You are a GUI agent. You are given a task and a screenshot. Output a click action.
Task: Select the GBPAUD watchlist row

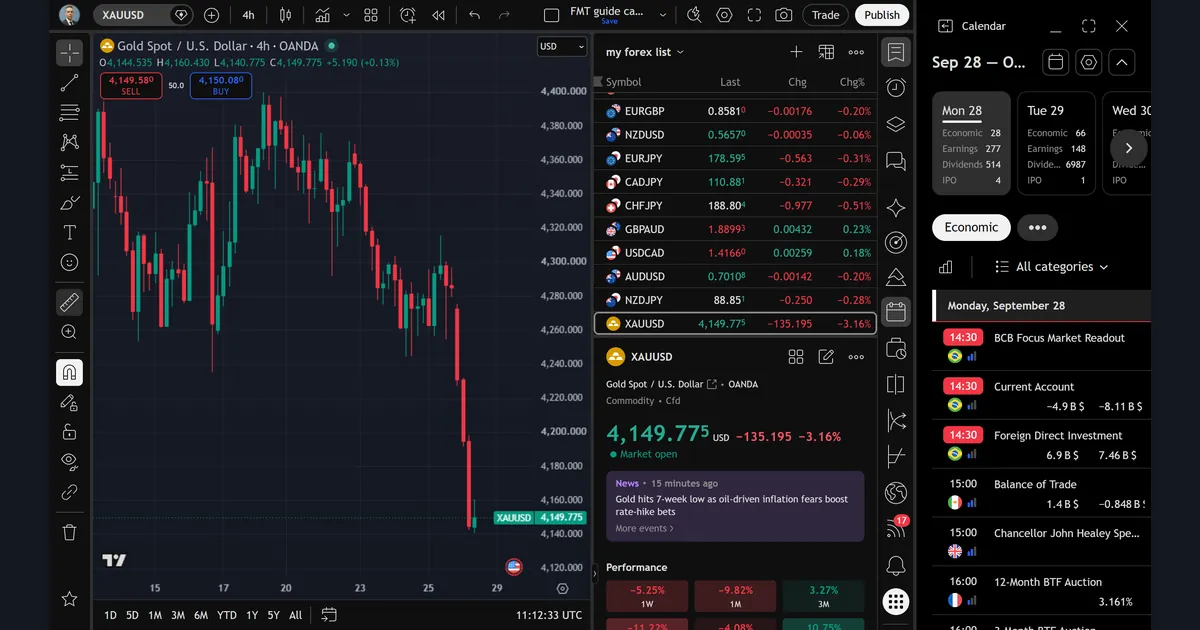[736, 229]
